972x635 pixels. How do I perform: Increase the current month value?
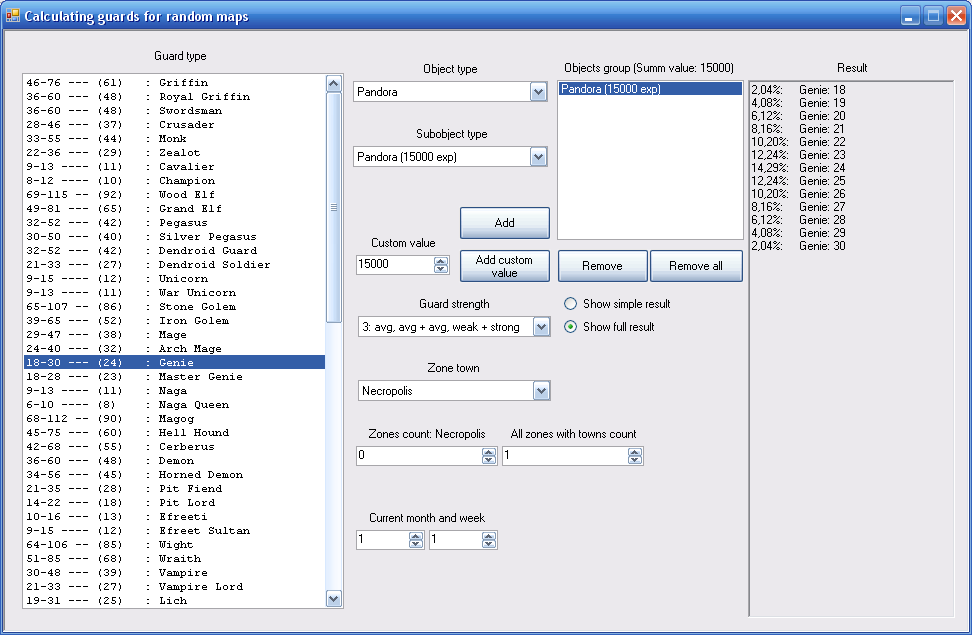[x=416, y=536]
